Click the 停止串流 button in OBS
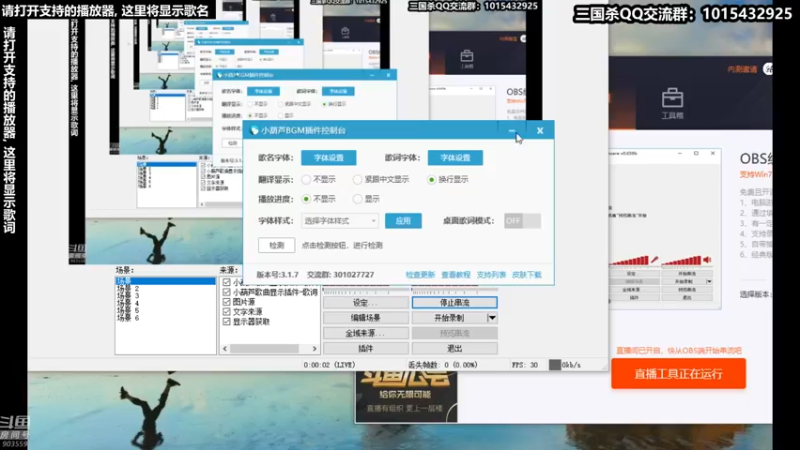Screen dimensions: 800x450 pos(455,303)
